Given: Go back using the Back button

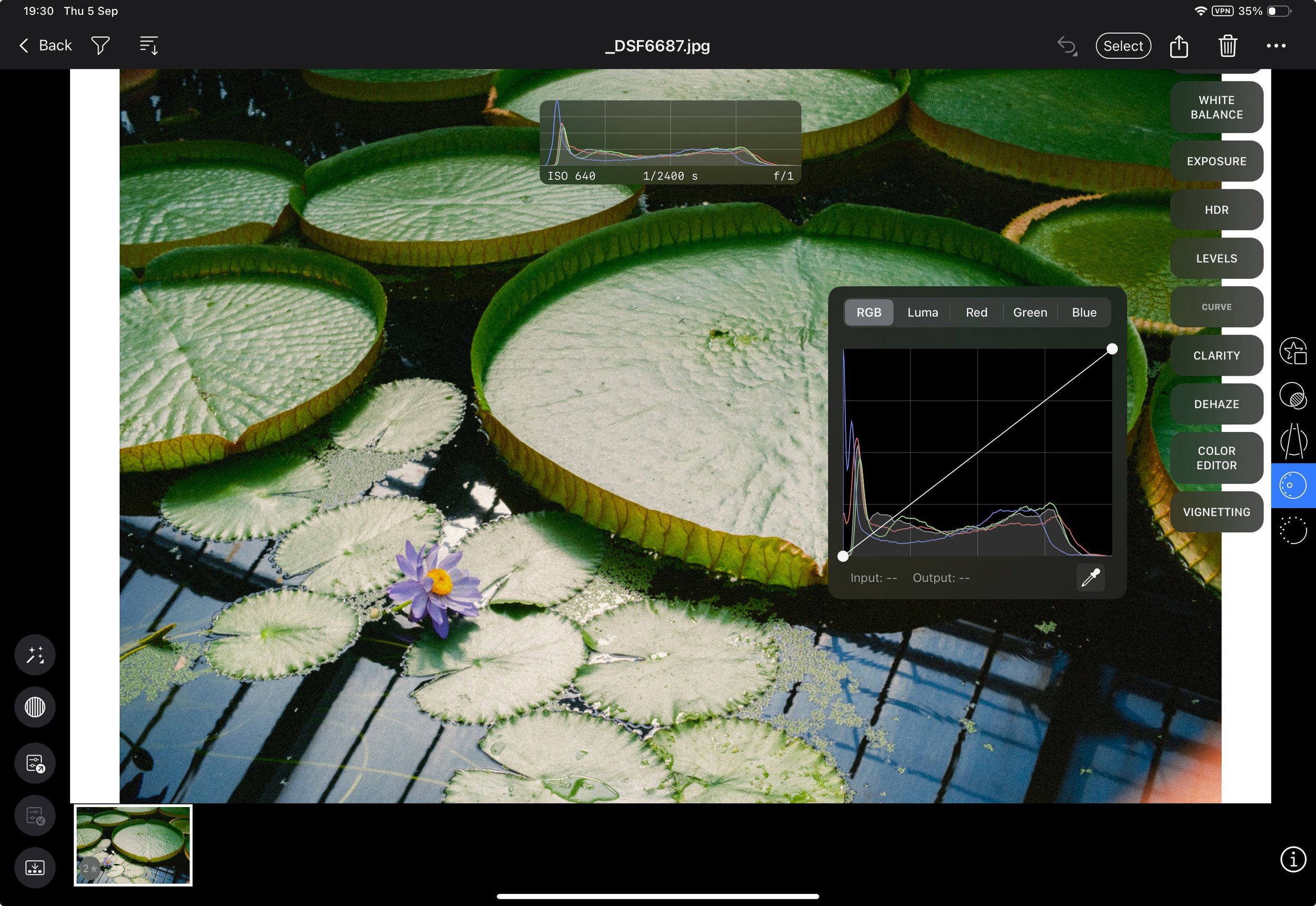Looking at the screenshot, I should coord(45,45).
